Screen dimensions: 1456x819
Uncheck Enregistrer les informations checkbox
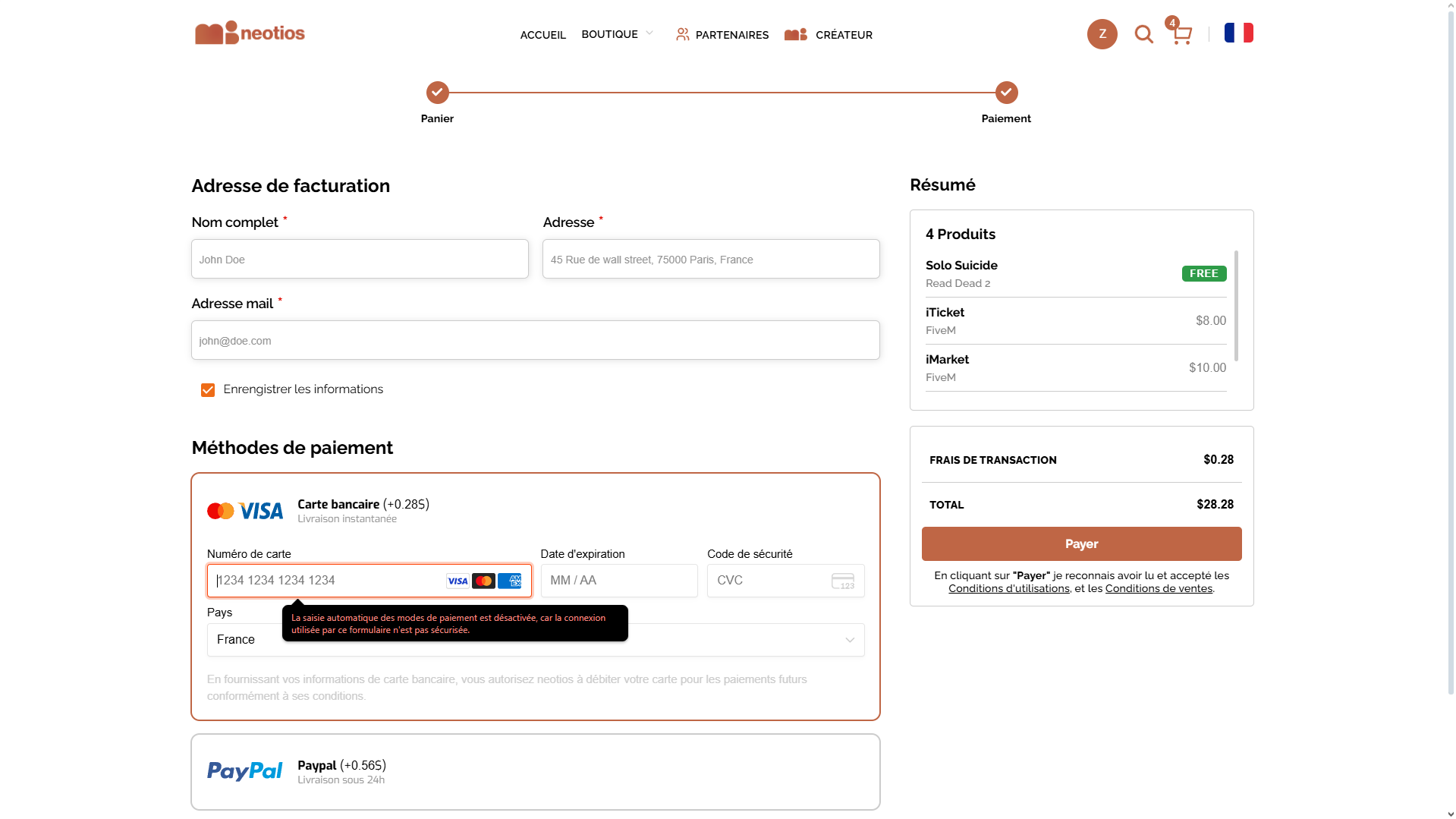208,390
